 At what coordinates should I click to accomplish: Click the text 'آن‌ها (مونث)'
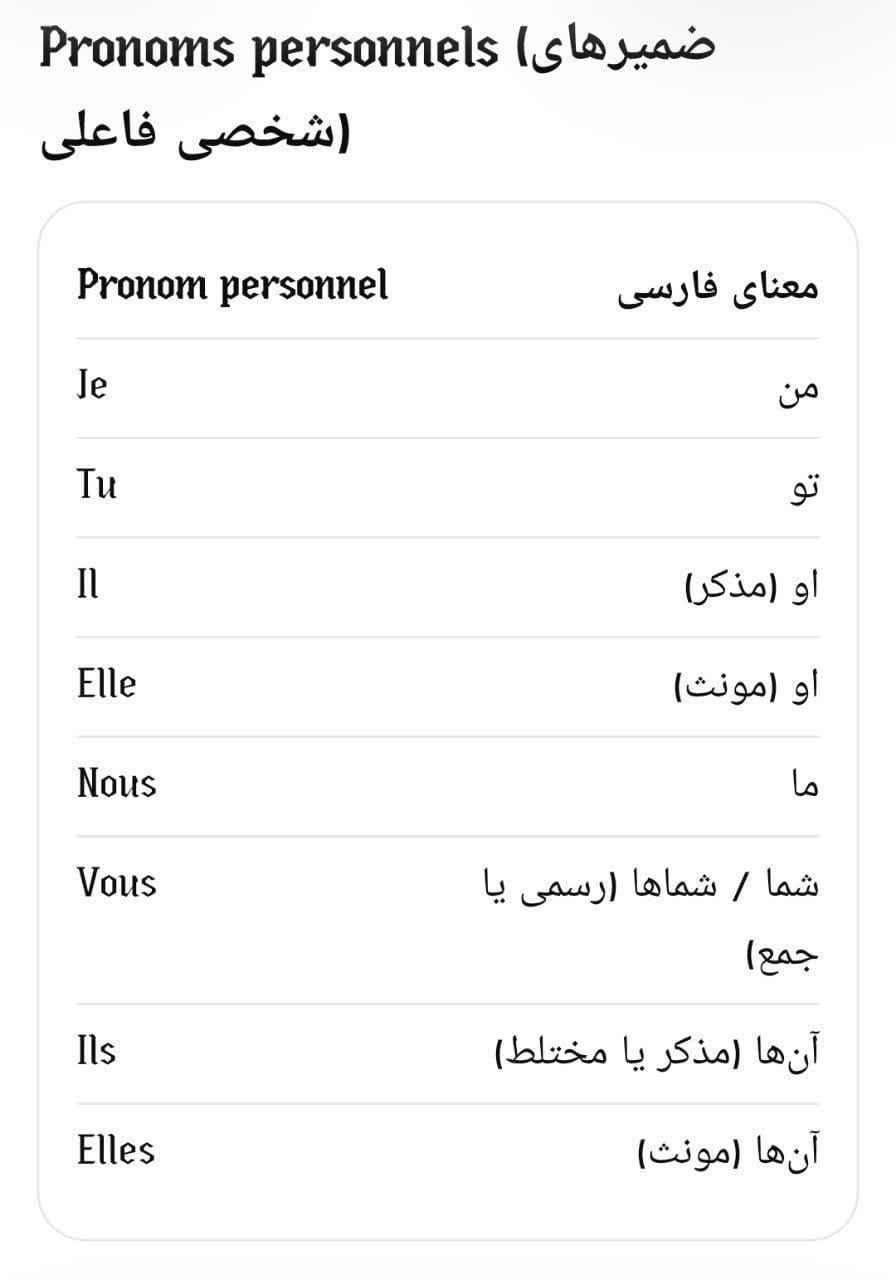(x=728, y=1155)
